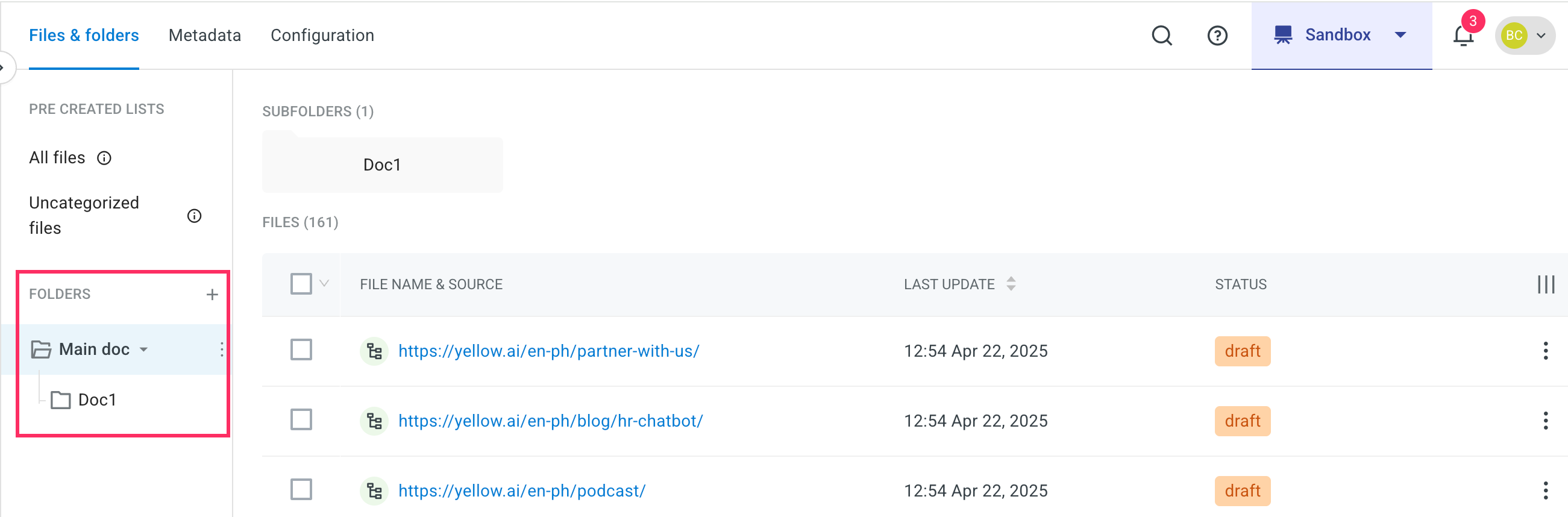1568x517 pixels.
Task: Switch to the Metadata tab
Action: pos(204,36)
